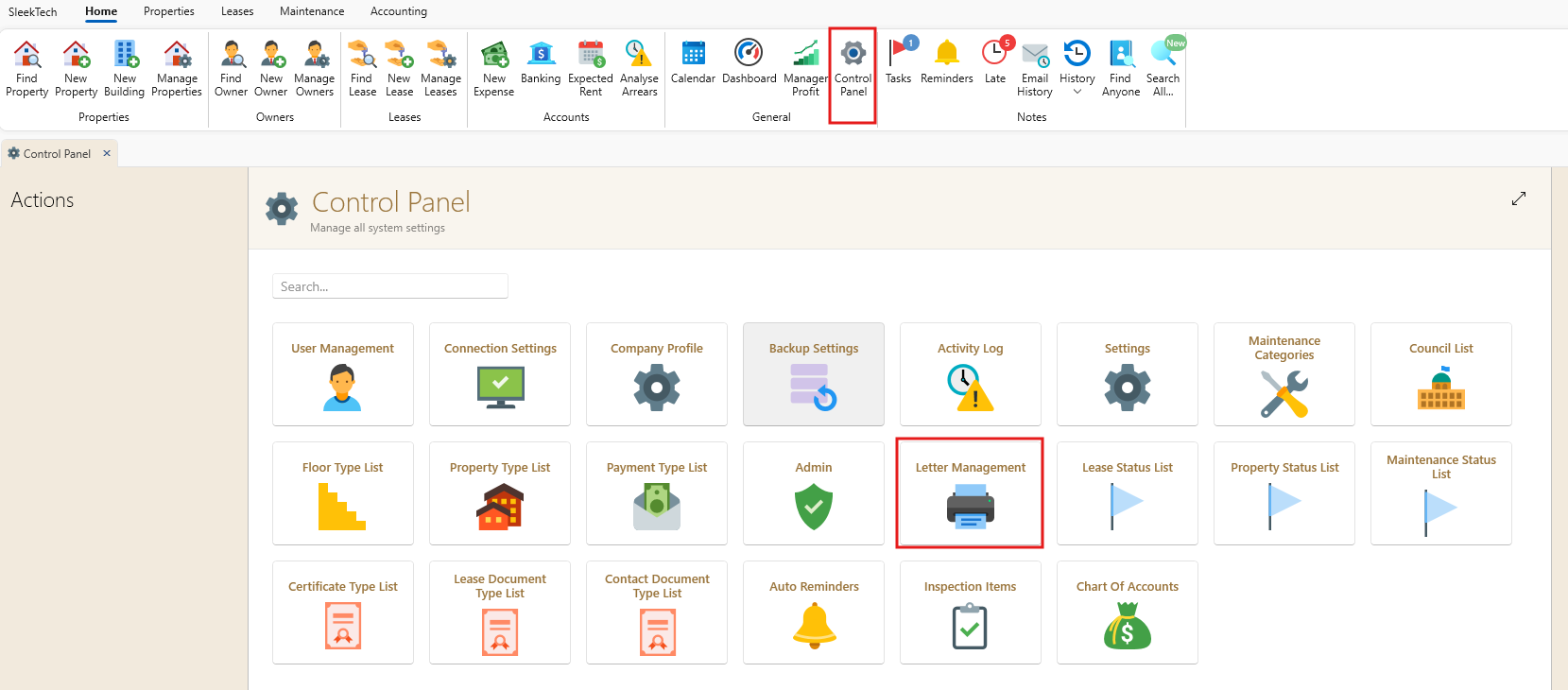View Expected Rent
1568x690 pixels.
591,69
